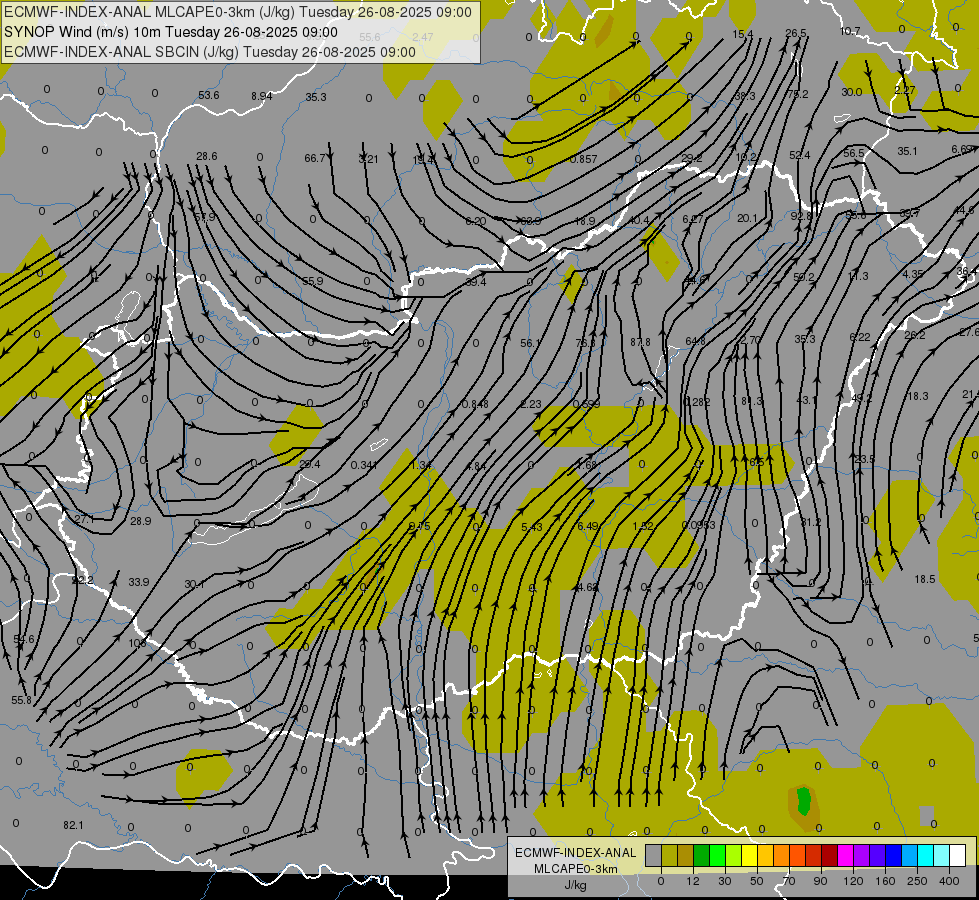Click the dark red legend swatch
979x900 pixels.
(x=830, y=855)
